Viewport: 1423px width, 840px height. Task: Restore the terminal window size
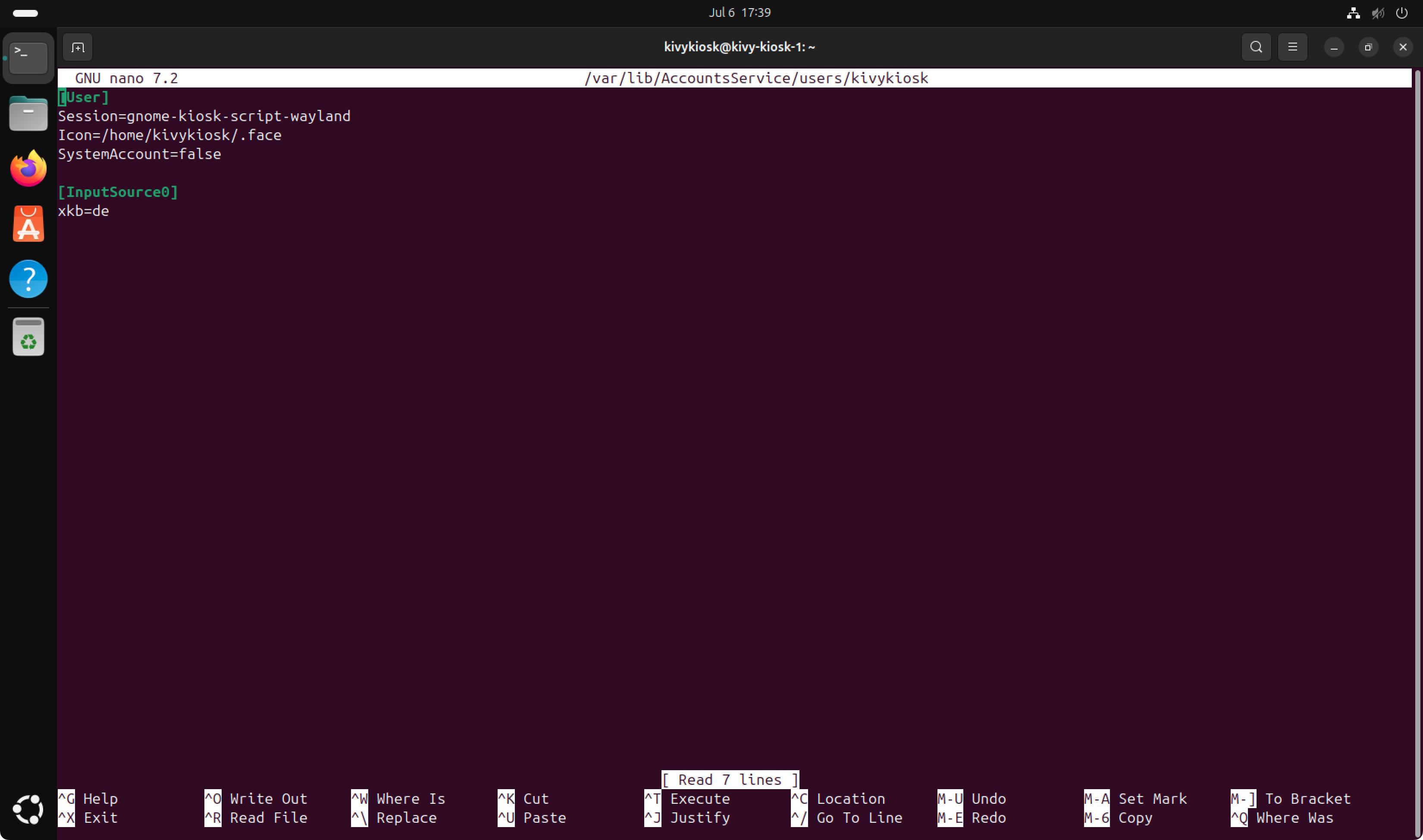click(x=1368, y=47)
